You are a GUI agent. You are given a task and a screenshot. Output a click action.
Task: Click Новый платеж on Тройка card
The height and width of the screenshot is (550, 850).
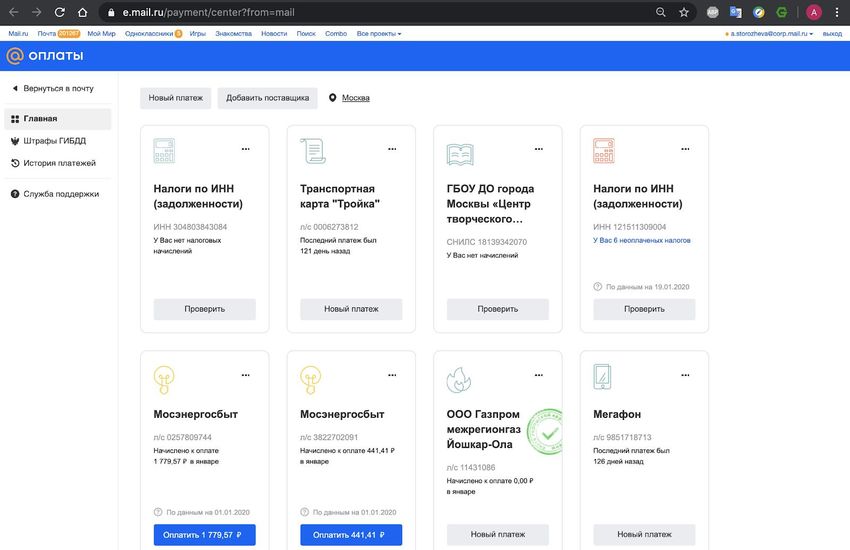(351, 309)
